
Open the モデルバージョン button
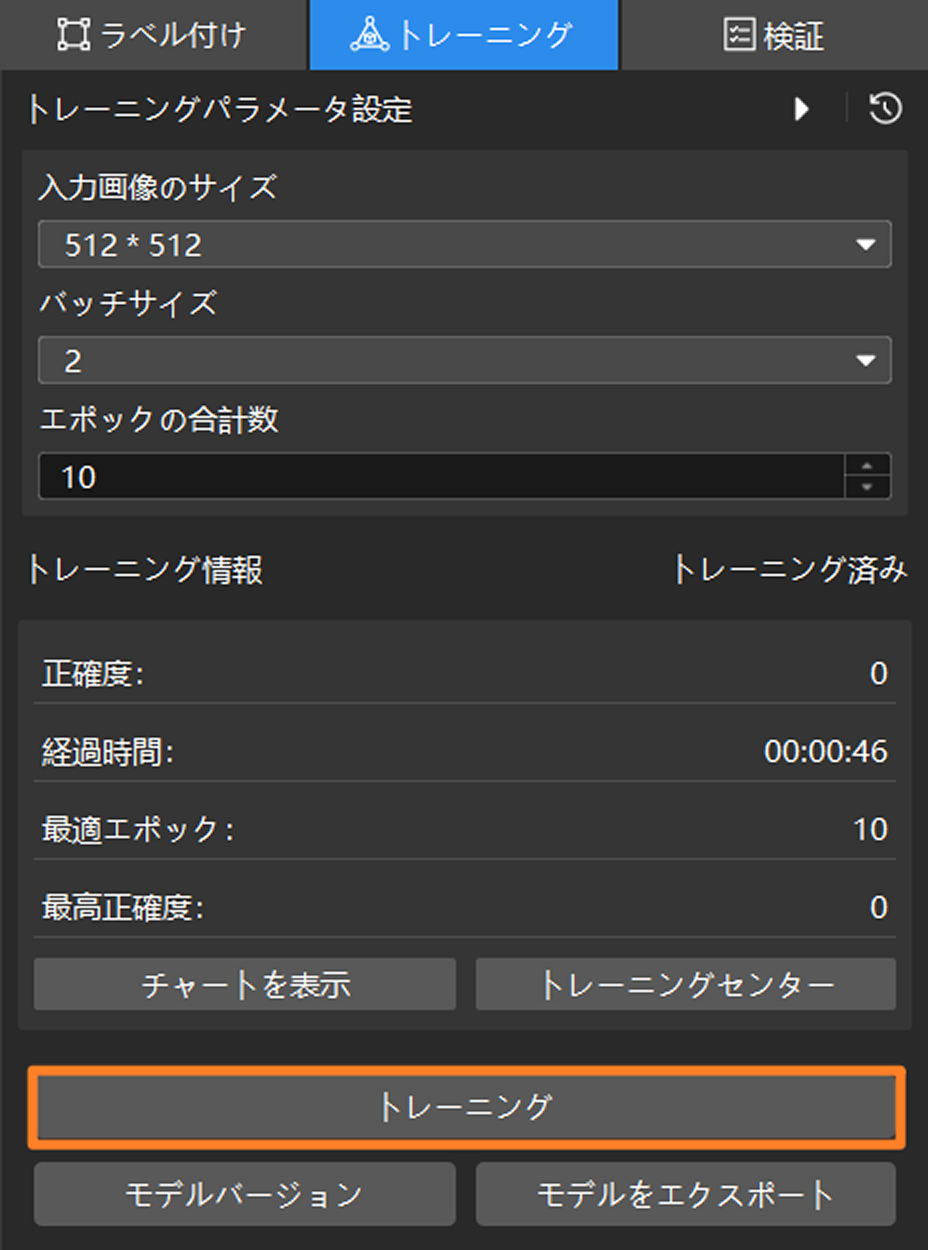[245, 1194]
